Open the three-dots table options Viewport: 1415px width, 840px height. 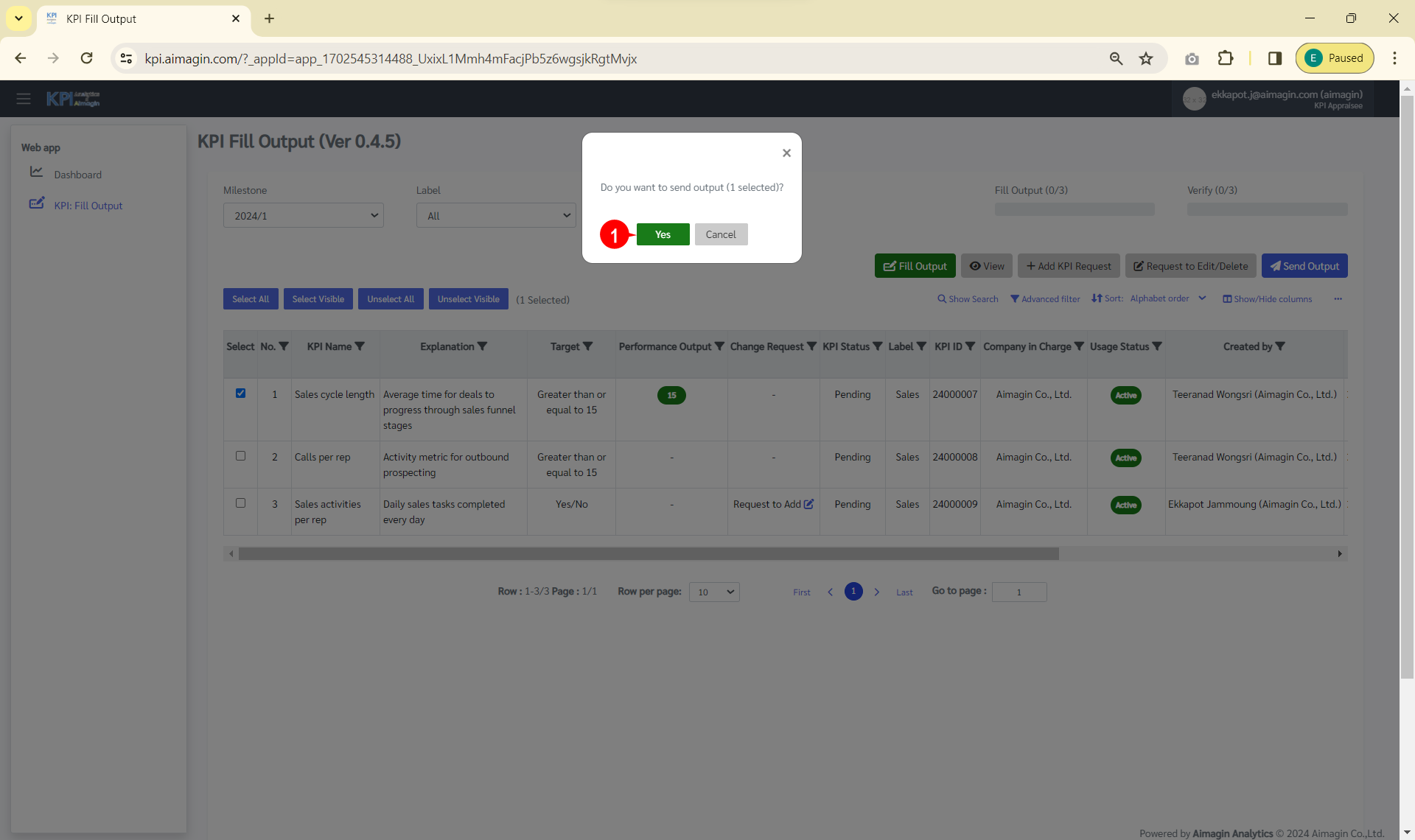pos(1338,298)
